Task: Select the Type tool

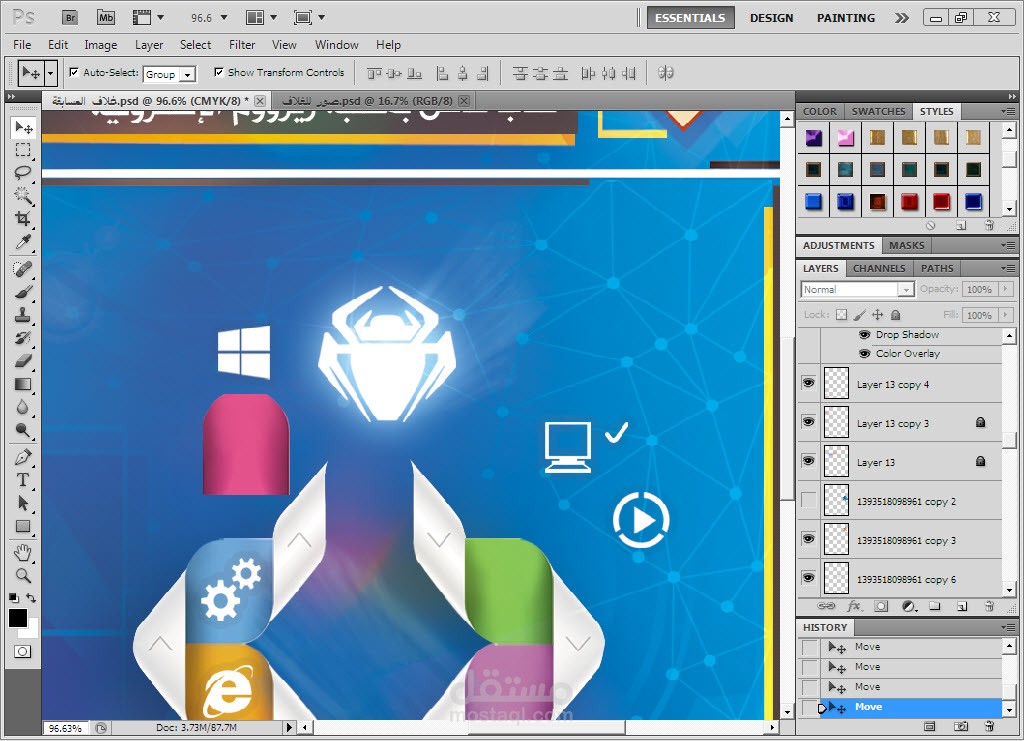Action: click(24, 480)
